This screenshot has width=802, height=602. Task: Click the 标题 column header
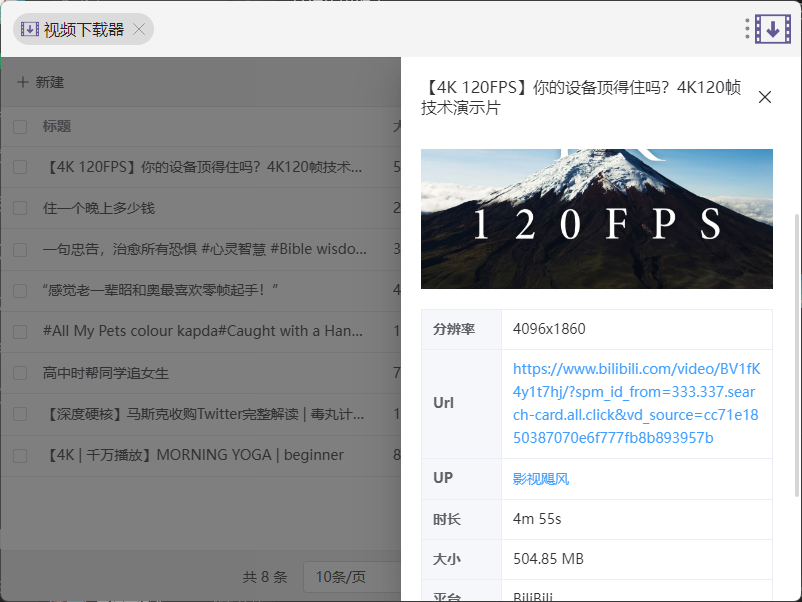pyautogui.click(x=57, y=127)
